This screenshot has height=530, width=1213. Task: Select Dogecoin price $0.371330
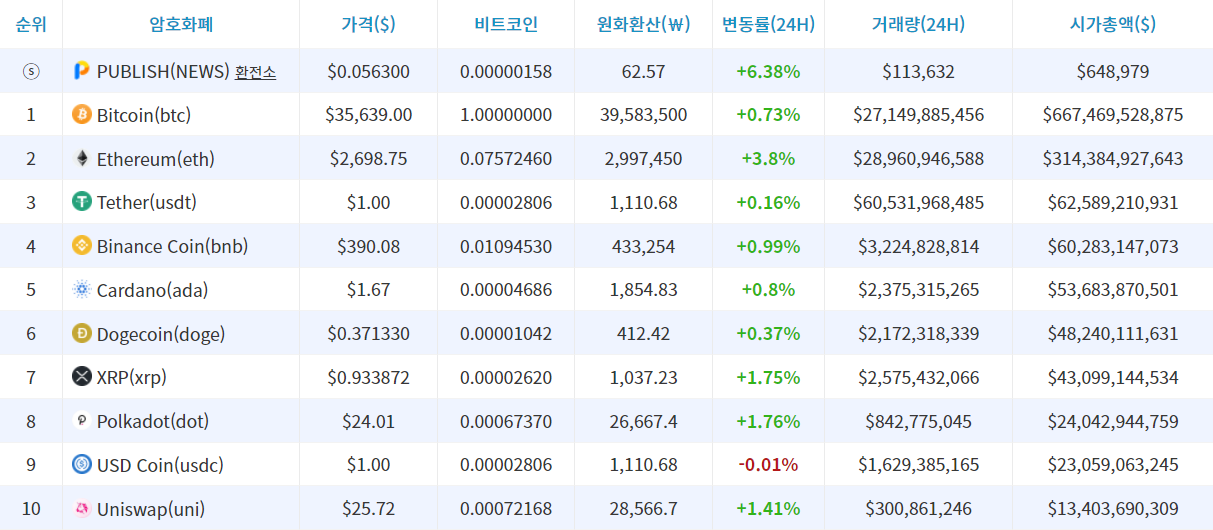368,333
